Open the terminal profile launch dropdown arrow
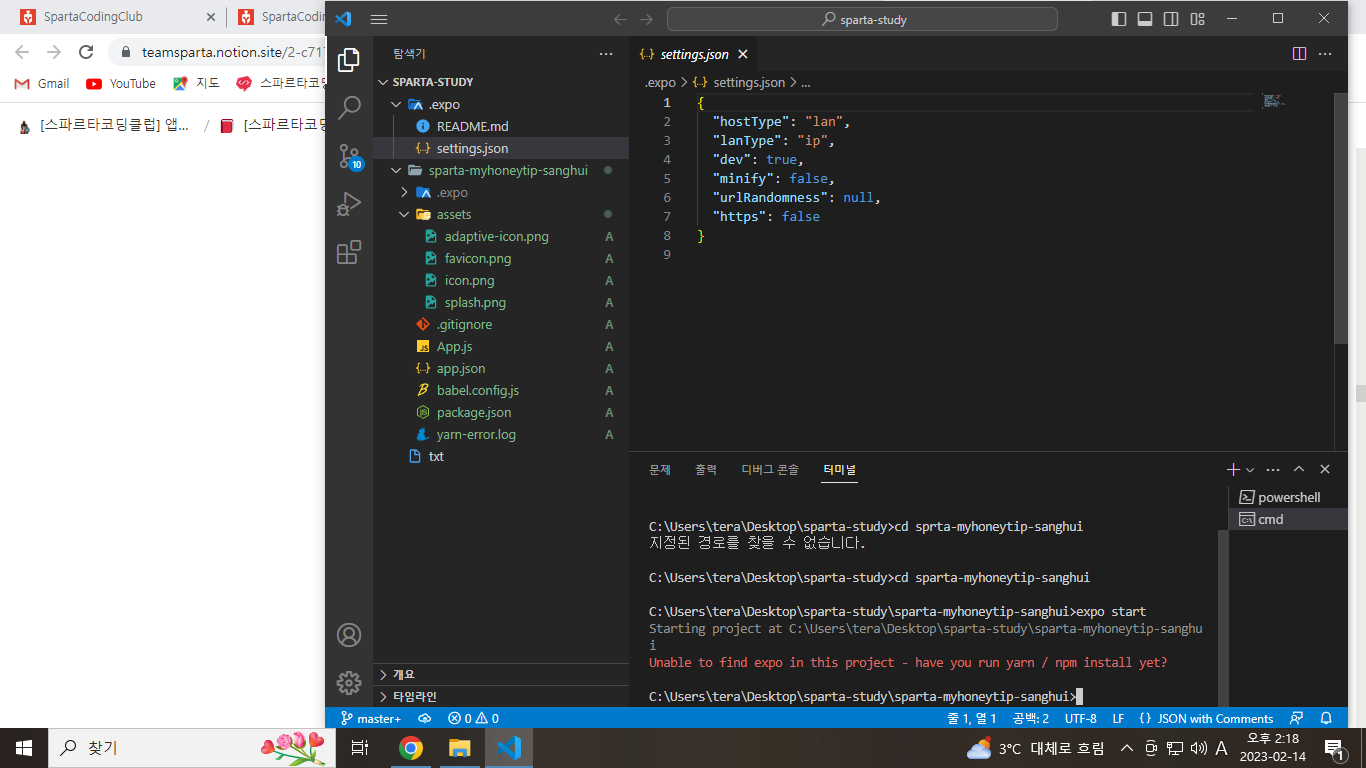The image size is (1366, 768). click(x=1250, y=469)
